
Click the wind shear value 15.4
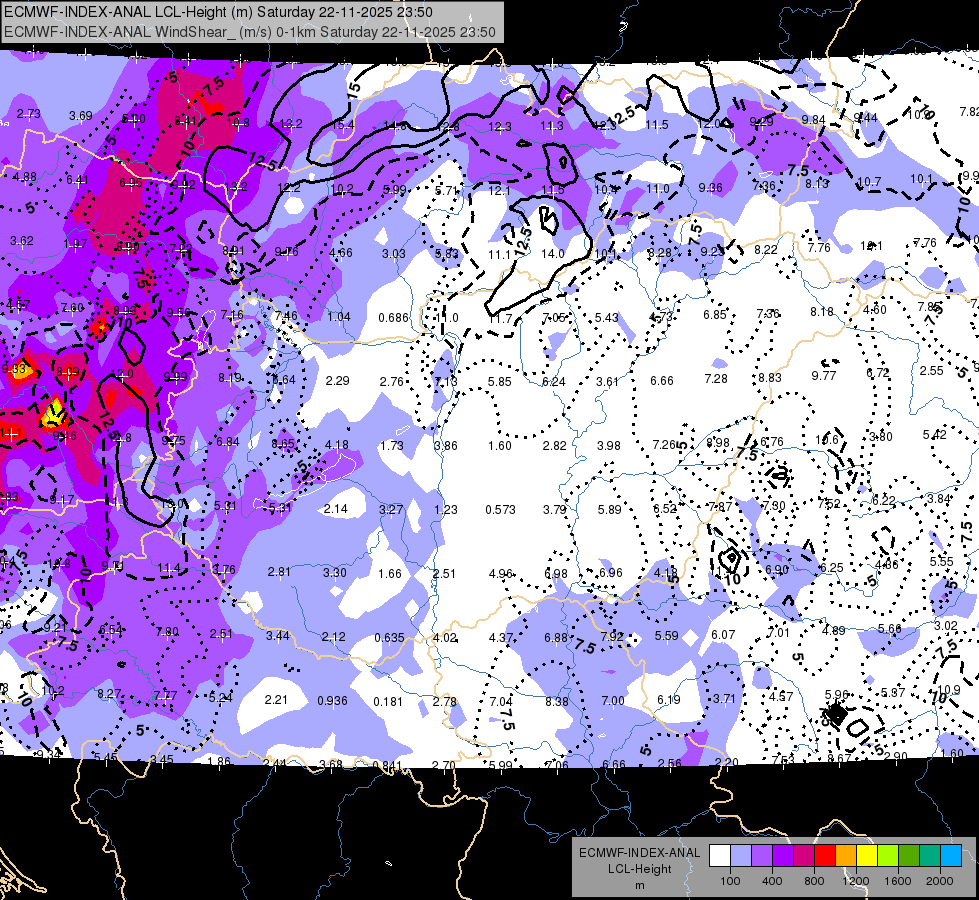coord(343,125)
